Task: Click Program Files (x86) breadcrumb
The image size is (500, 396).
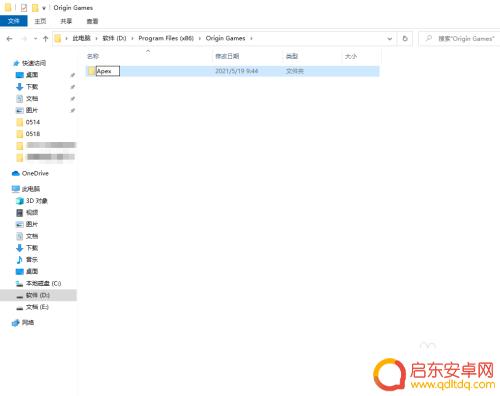Action: coord(166,38)
